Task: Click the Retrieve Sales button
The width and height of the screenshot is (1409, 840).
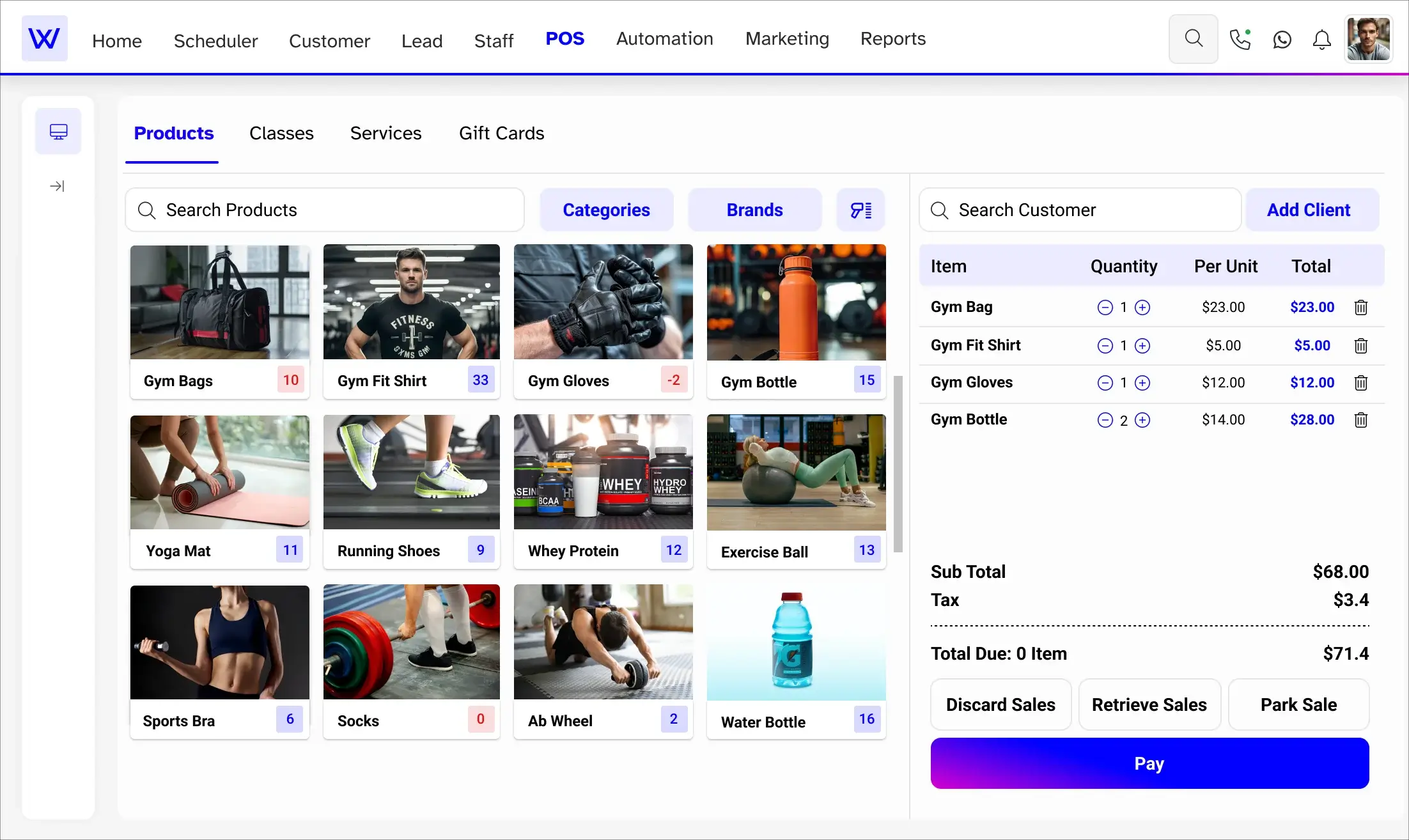Action: click(x=1149, y=704)
